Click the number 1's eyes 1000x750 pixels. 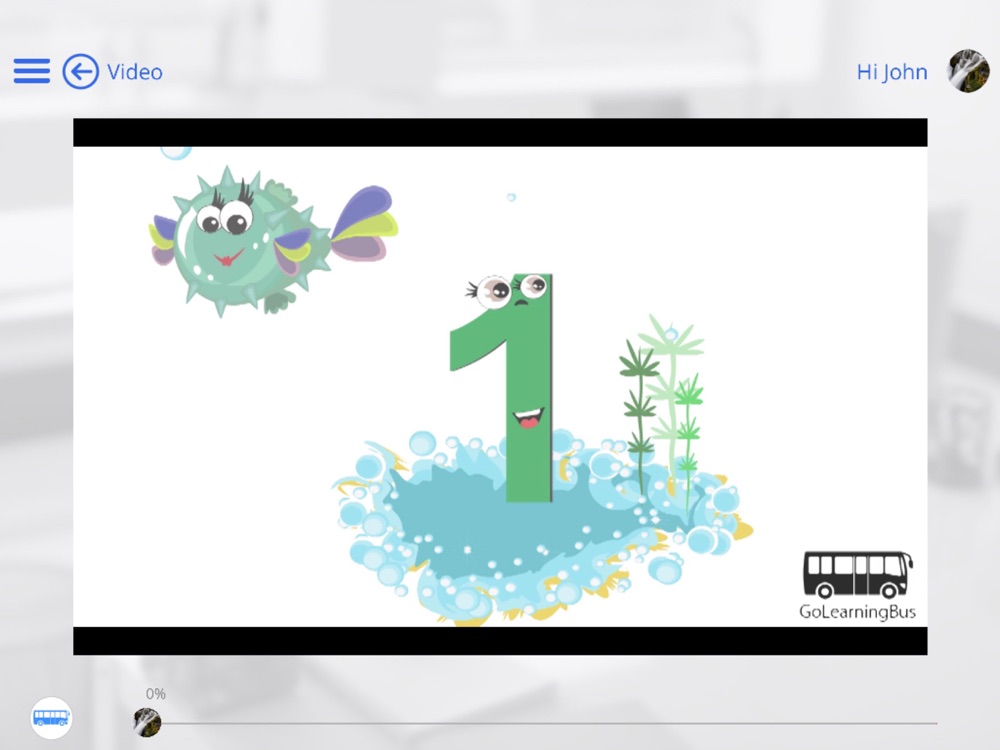pyautogui.click(x=510, y=290)
